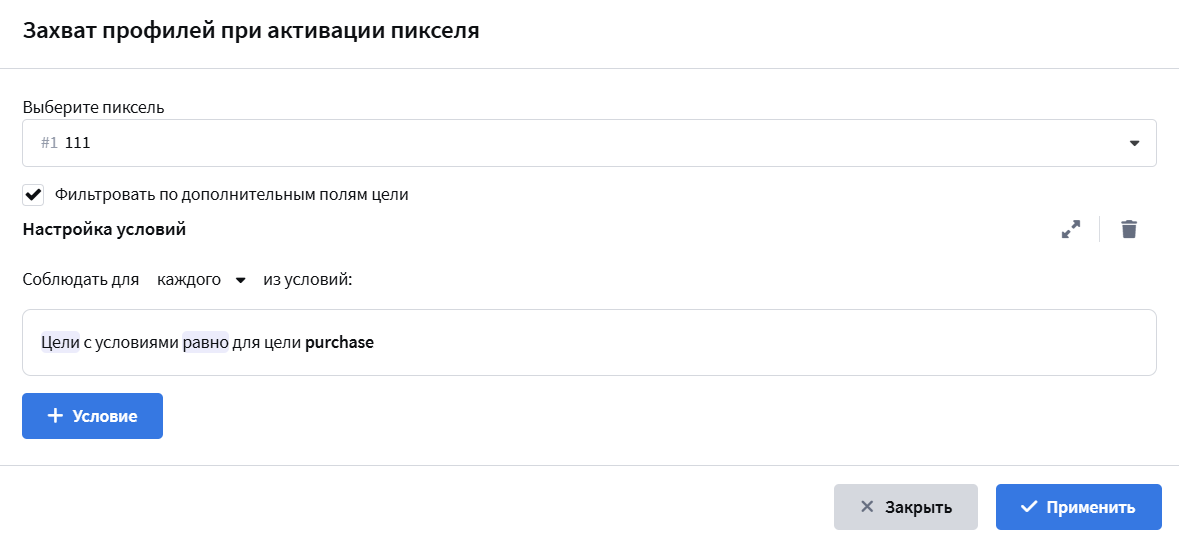The width and height of the screenshot is (1179, 541).
Task: Add a new condition with Условие button
Action: coord(92,415)
